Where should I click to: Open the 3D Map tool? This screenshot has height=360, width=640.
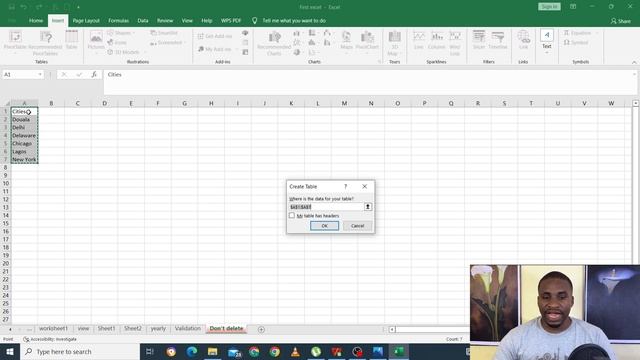[394, 43]
